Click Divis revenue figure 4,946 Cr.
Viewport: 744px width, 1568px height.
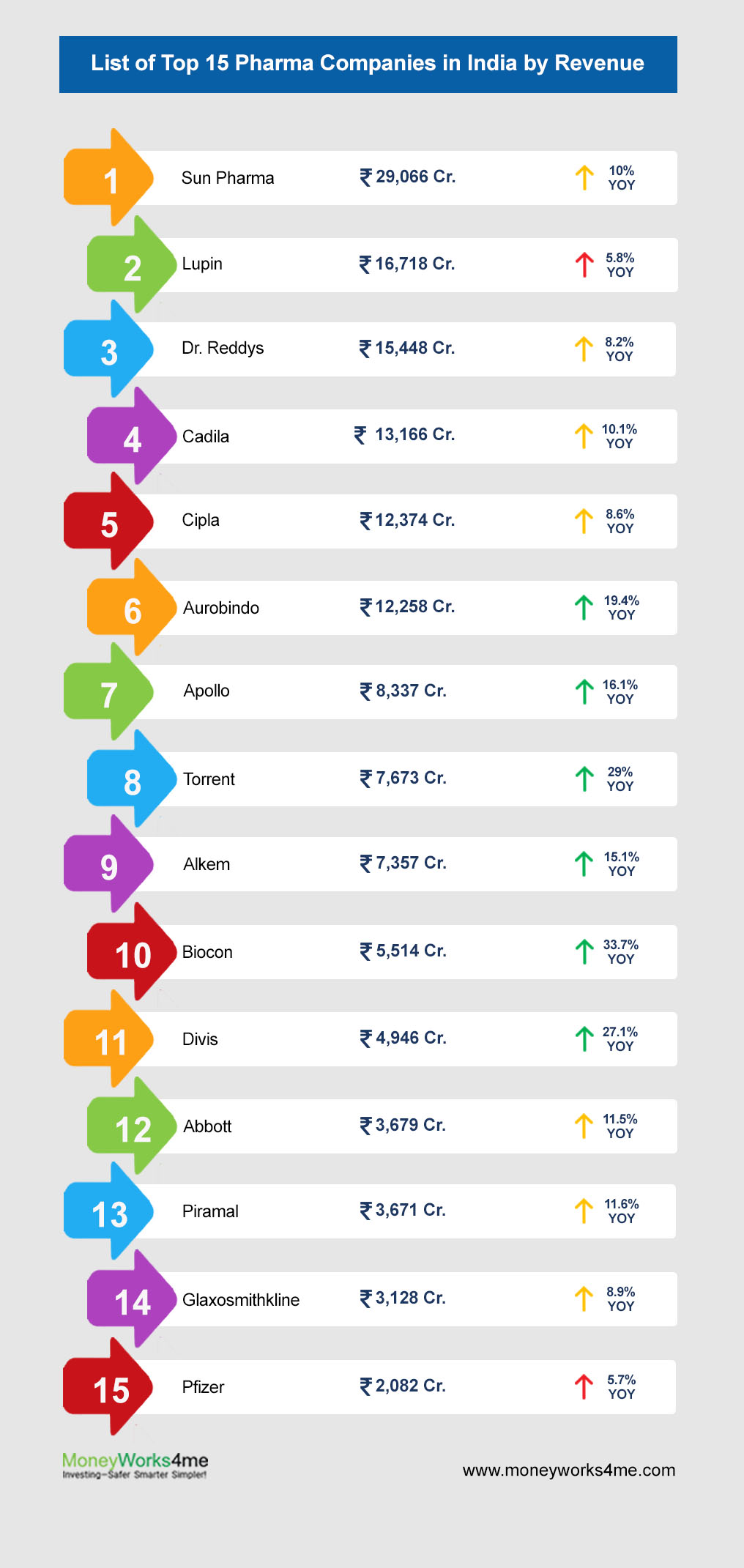coord(410,1038)
